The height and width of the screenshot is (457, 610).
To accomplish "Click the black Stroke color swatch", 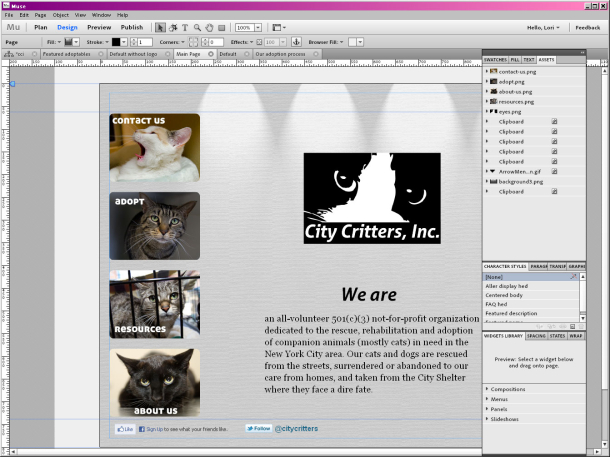I will pyautogui.click(x=116, y=42).
